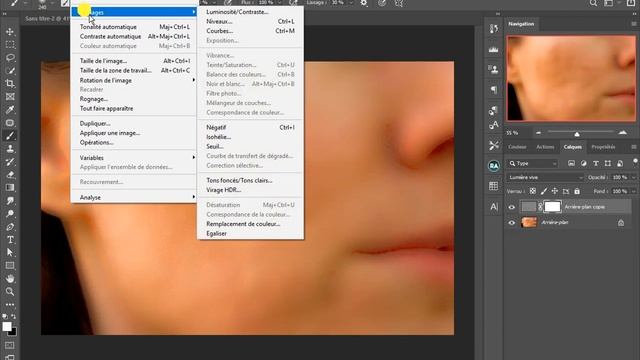Toggle type layer filter
Image resolution: width=640 pixels, height=360 pixels.
(596, 163)
